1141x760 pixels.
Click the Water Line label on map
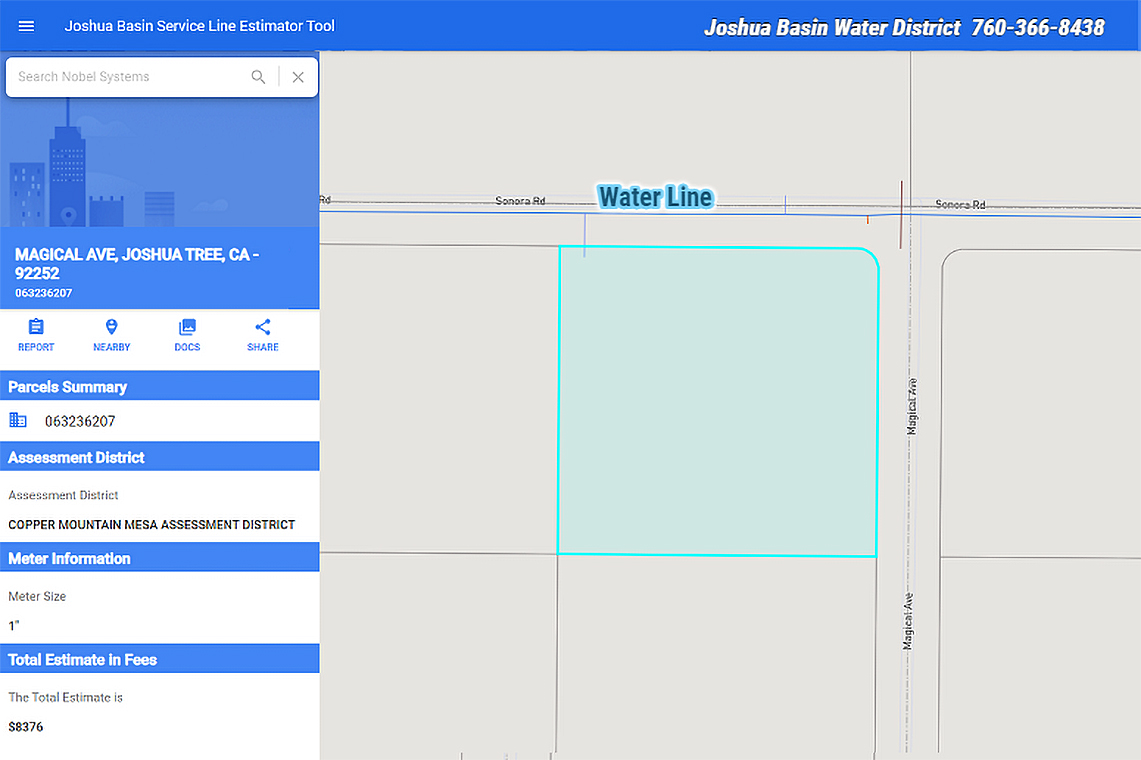tap(656, 197)
